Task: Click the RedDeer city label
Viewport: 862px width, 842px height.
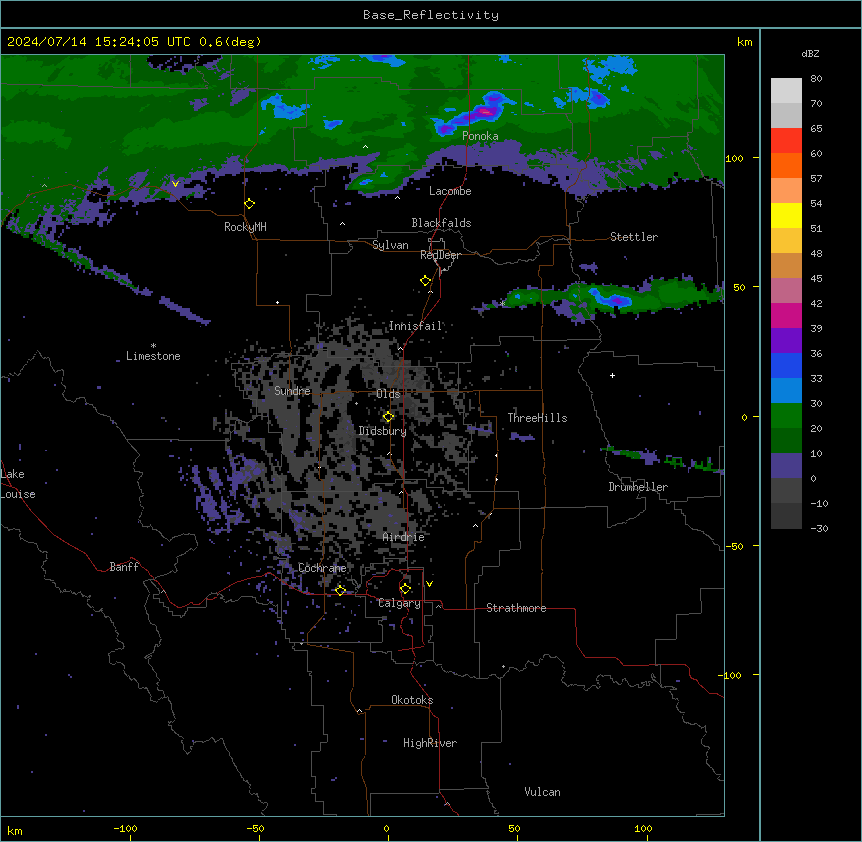Action: 440,255
